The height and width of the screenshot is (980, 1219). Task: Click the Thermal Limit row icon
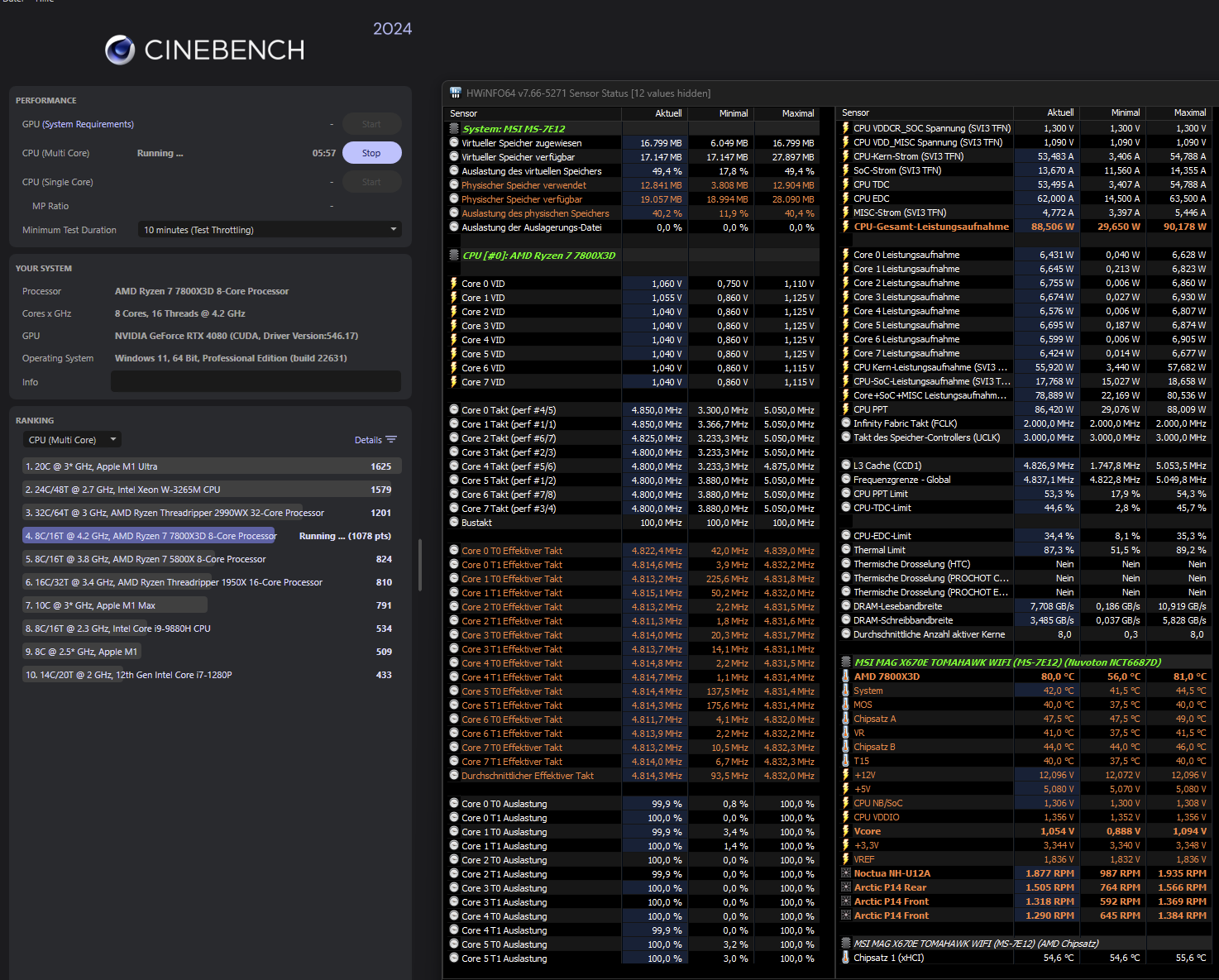pos(846,550)
